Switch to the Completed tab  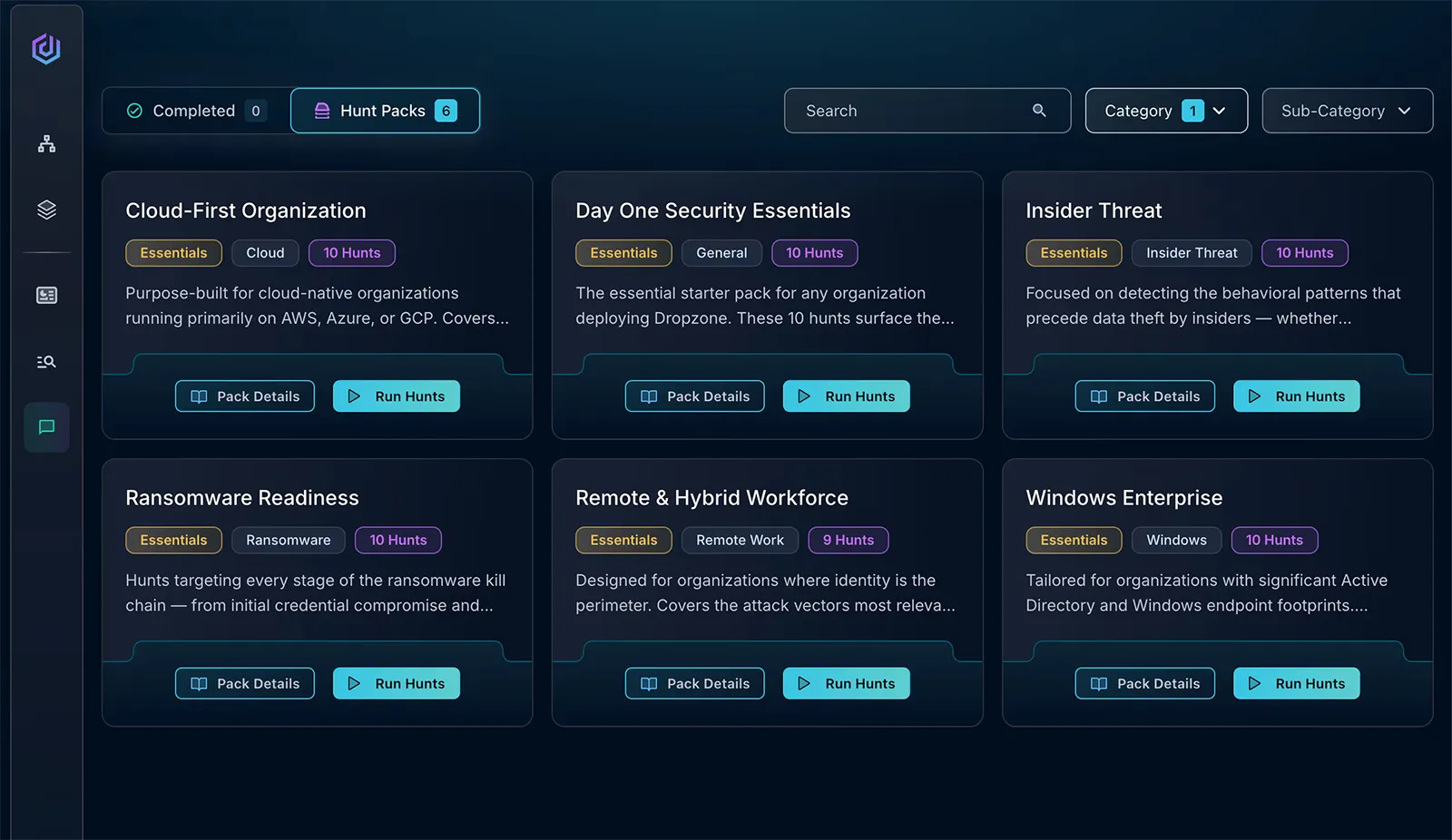[x=192, y=110]
